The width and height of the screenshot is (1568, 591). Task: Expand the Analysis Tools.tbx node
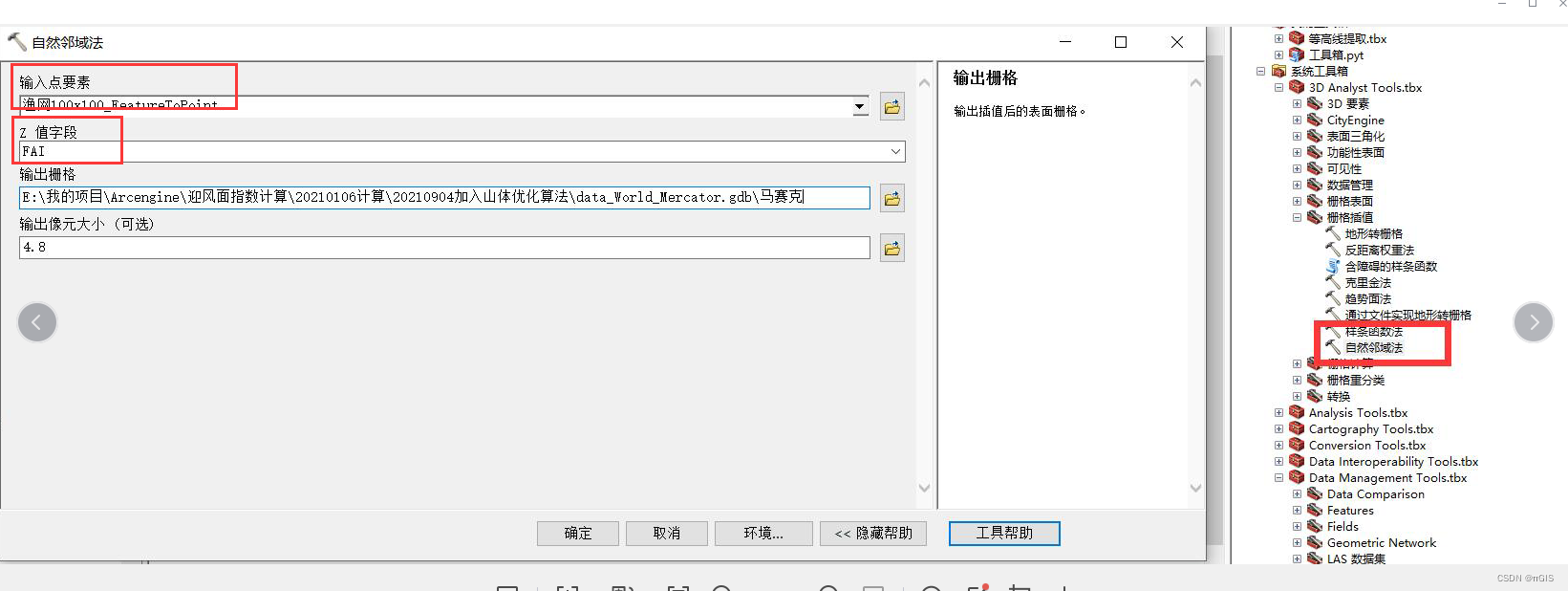[1278, 413]
